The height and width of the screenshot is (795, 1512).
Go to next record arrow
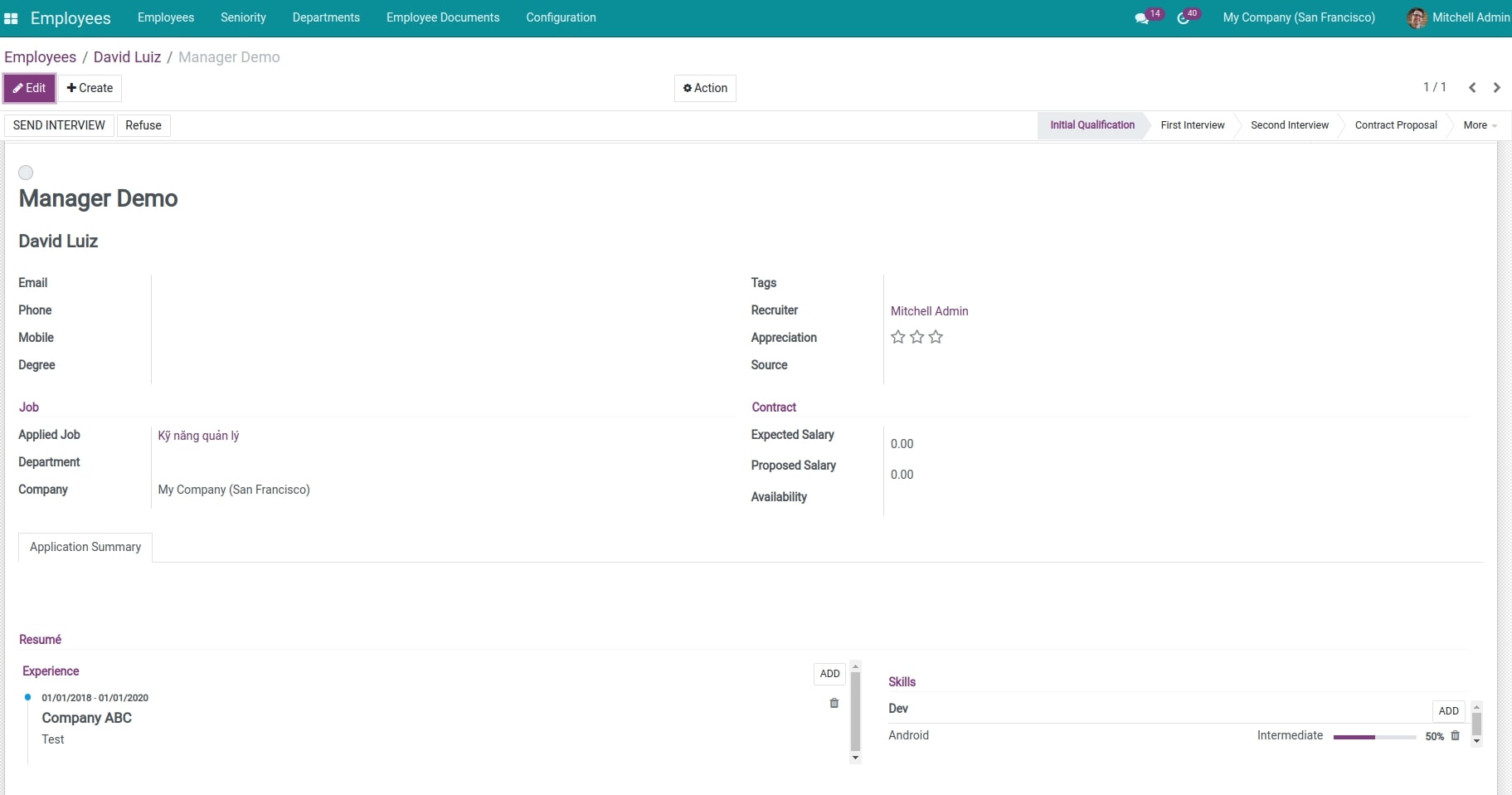point(1497,88)
